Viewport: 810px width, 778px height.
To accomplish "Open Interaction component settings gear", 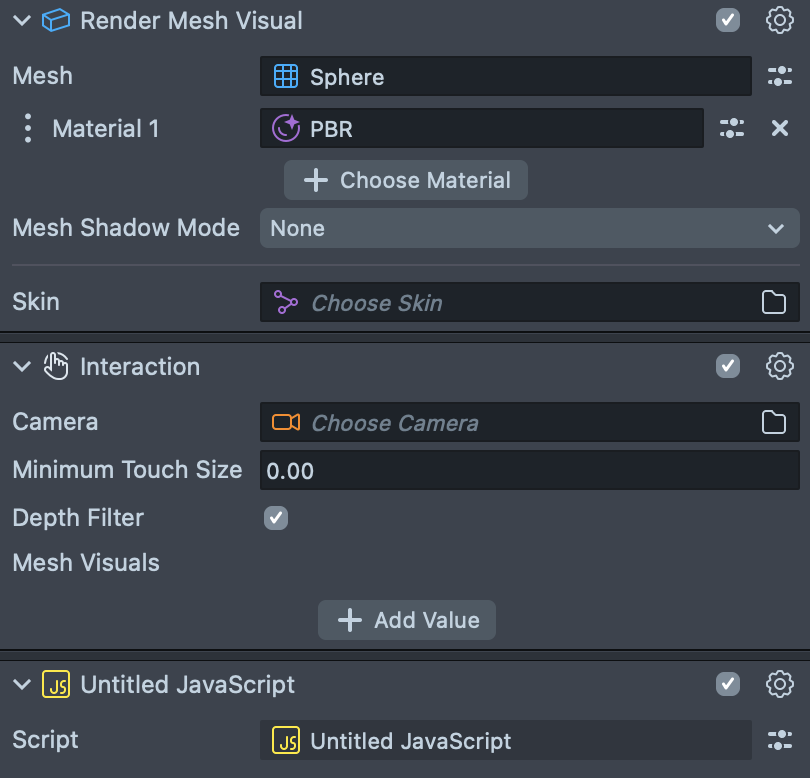I will pyautogui.click(x=779, y=366).
